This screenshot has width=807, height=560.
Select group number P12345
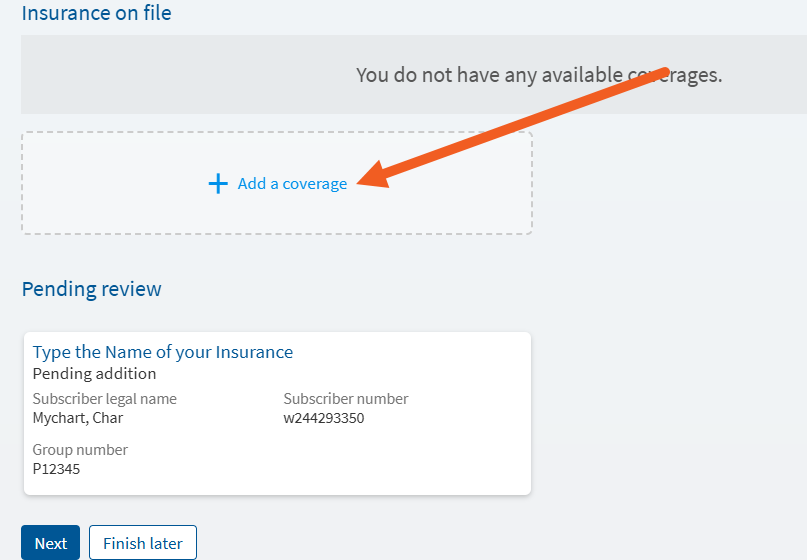[x=56, y=469]
